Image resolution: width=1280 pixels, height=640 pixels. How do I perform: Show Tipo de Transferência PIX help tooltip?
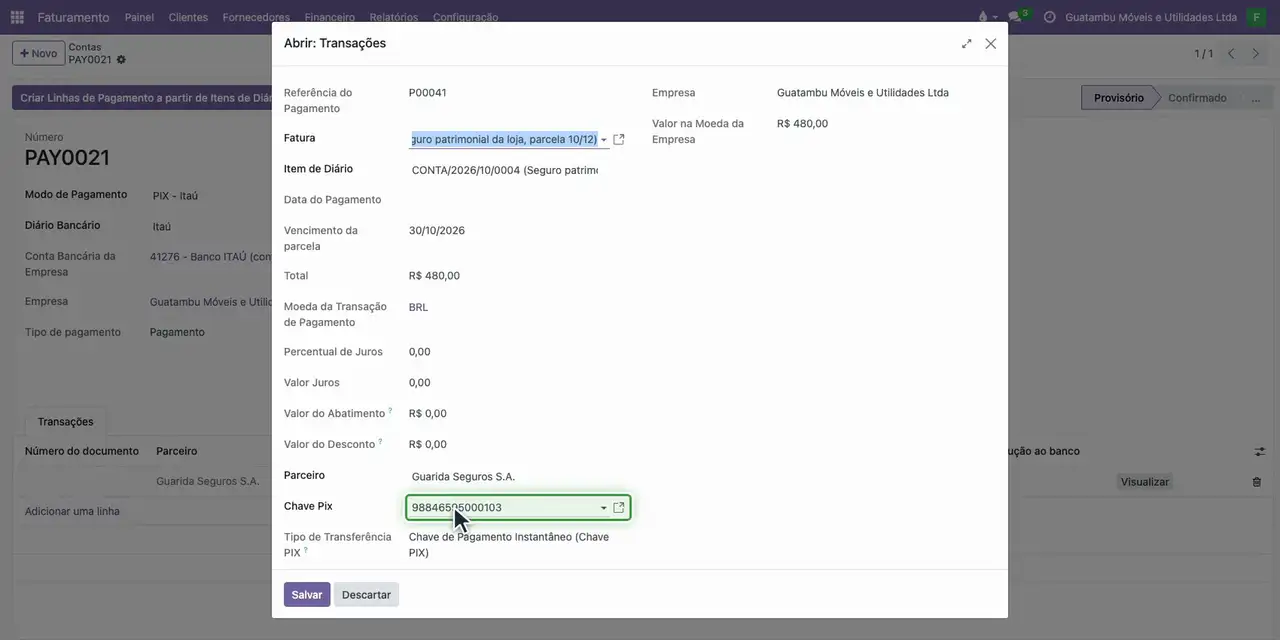click(306, 549)
